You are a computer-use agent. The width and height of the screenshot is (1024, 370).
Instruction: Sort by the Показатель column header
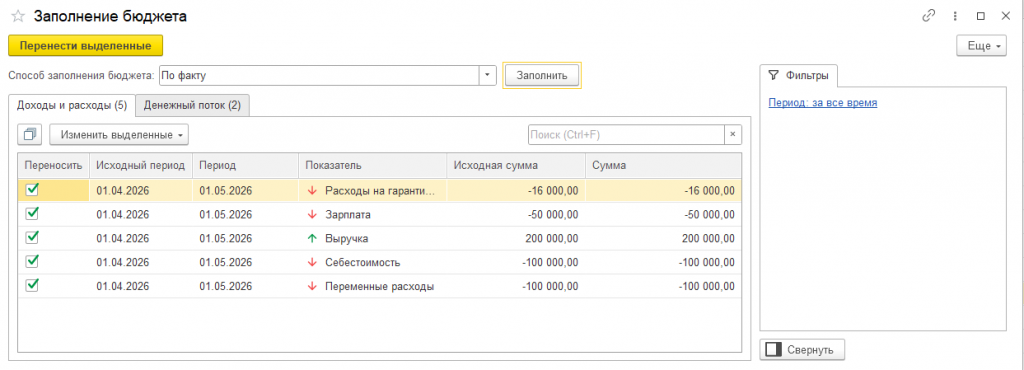click(x=373, y=166)
